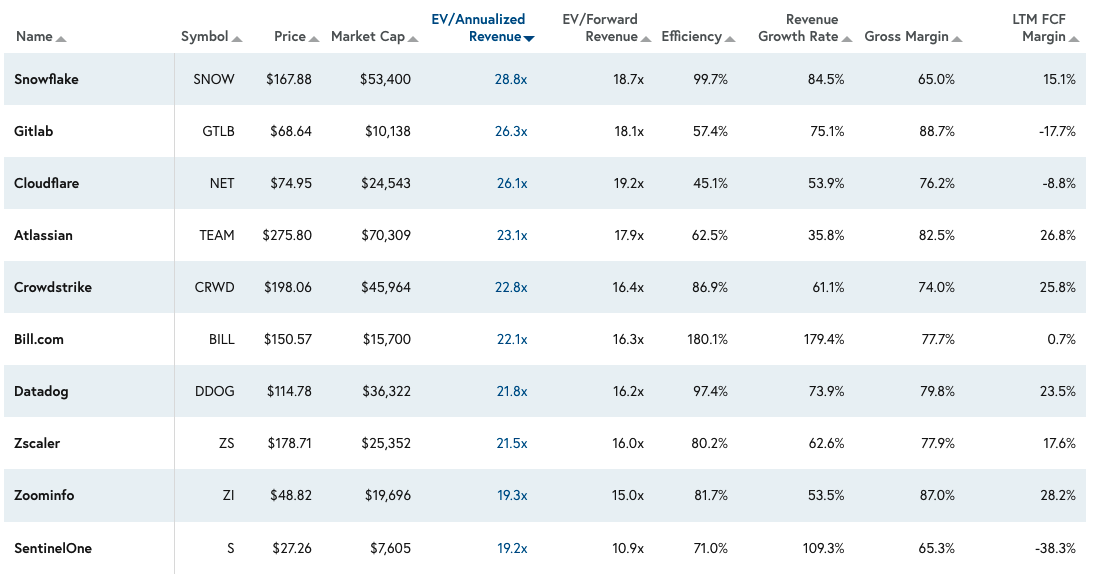
Task: Click the ZS ticker symbol cell
Action: coord(225,443)
